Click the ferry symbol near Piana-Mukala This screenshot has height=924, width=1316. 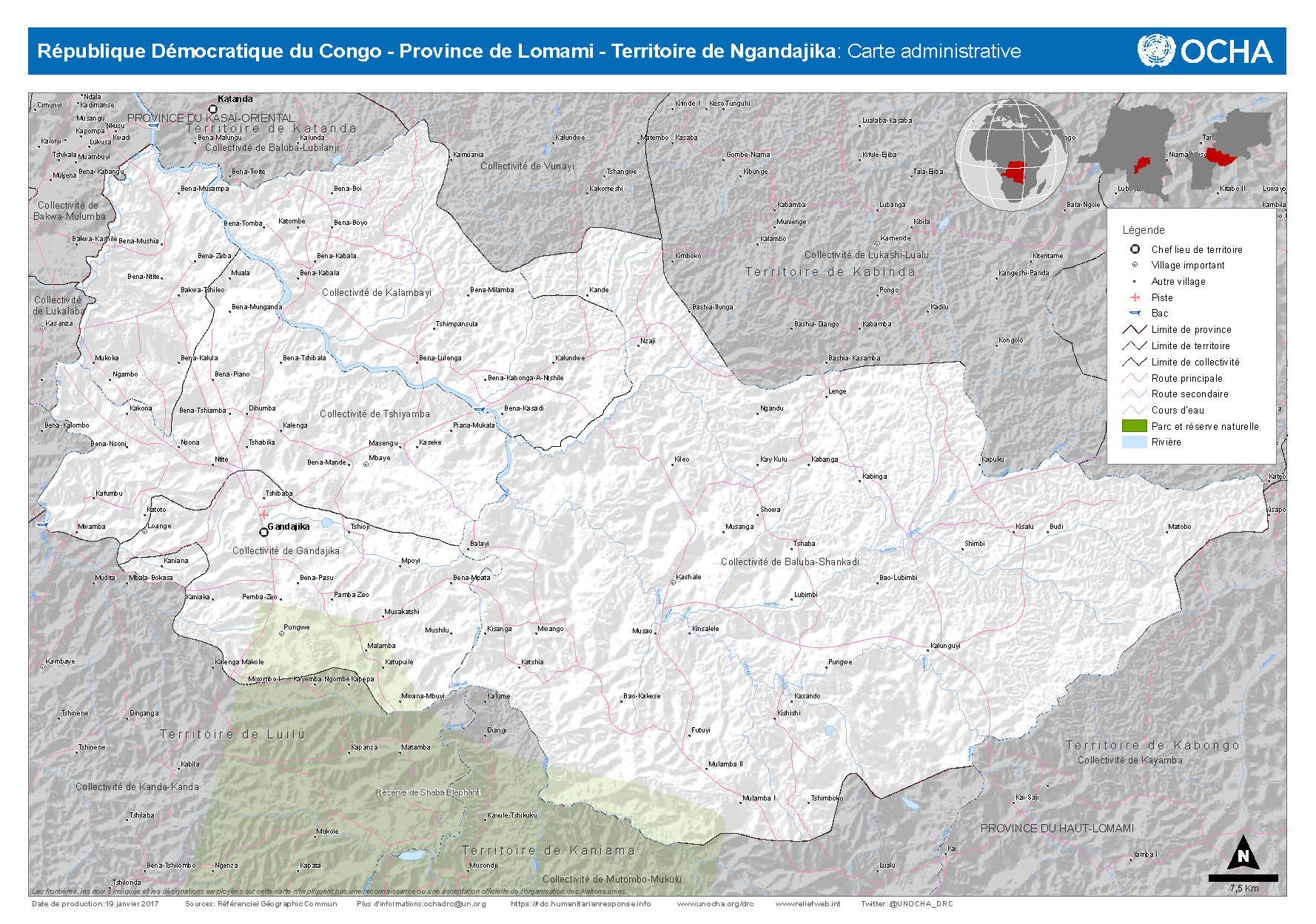pyautogui.click(x=479, y=409)
